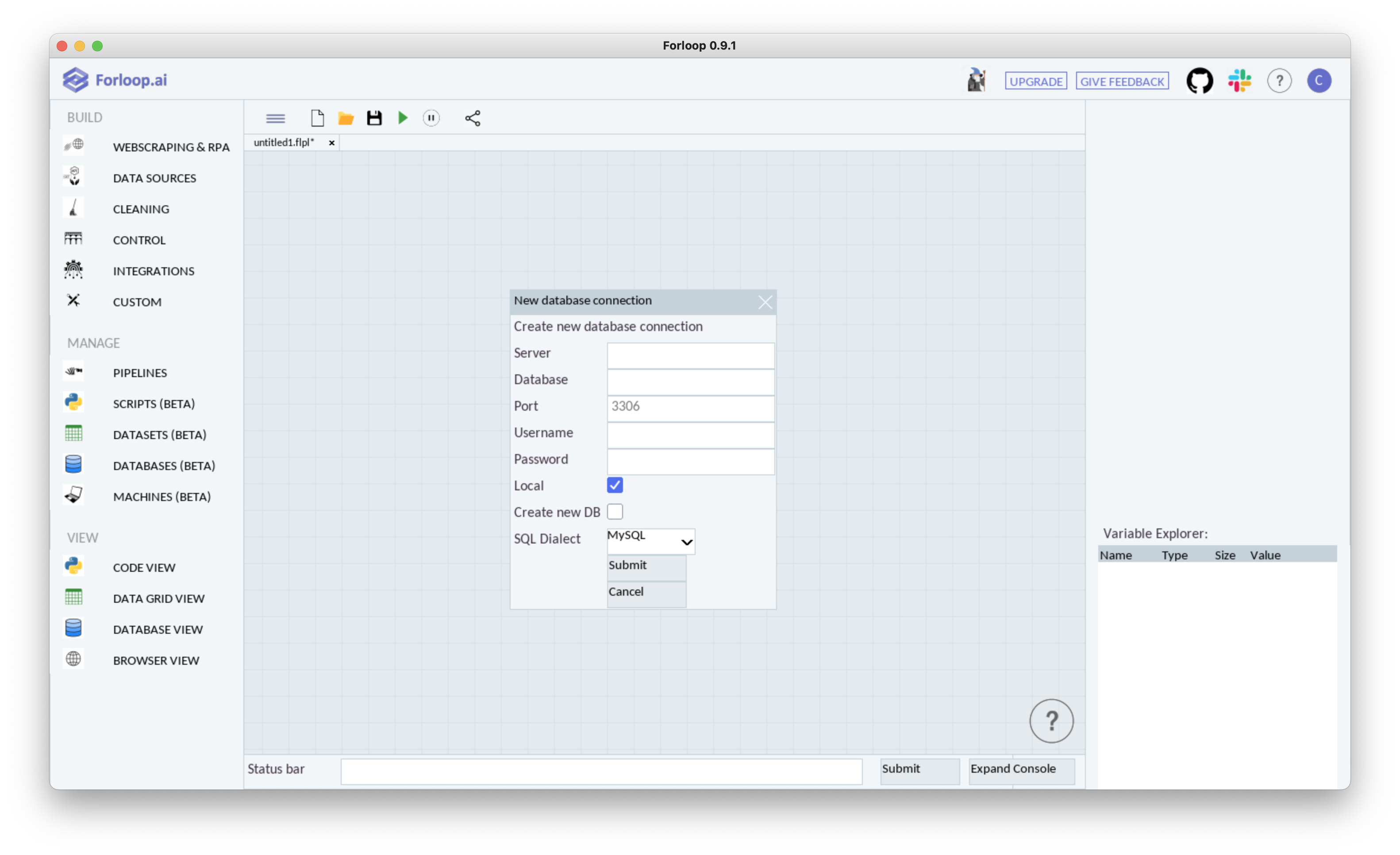Click the Forloop.ai logo

(x=115, y=80)
